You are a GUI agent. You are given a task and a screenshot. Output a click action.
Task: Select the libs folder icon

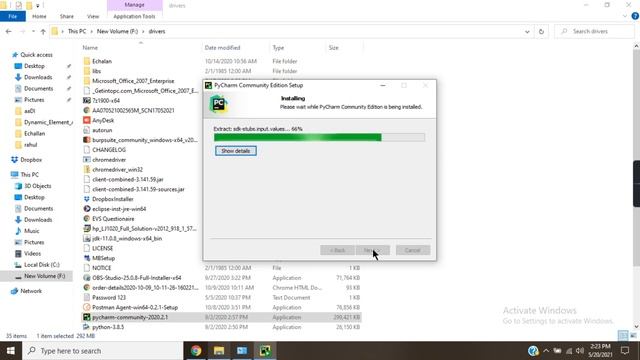click(87, 71)
